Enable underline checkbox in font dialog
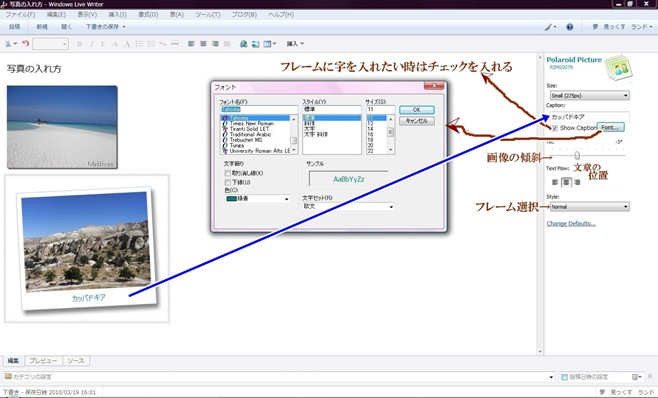This screenshot has width=658, height=398. [227, 182]
